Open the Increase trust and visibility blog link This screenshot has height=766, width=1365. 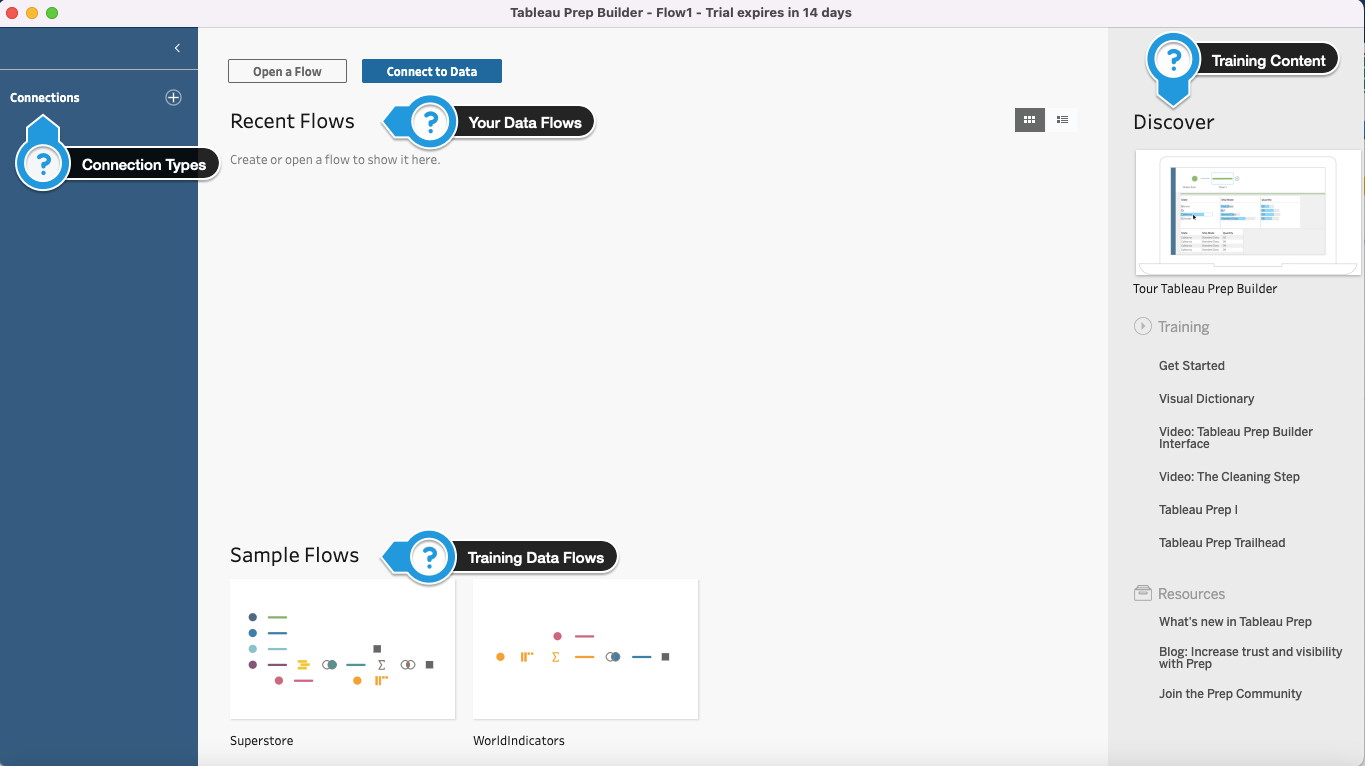tap(1251, 657)
